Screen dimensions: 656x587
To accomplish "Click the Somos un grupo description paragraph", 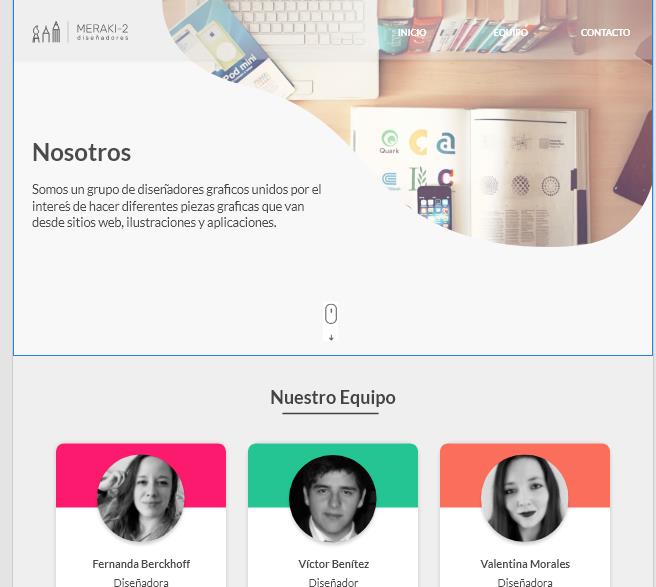I will click(177, 206).
